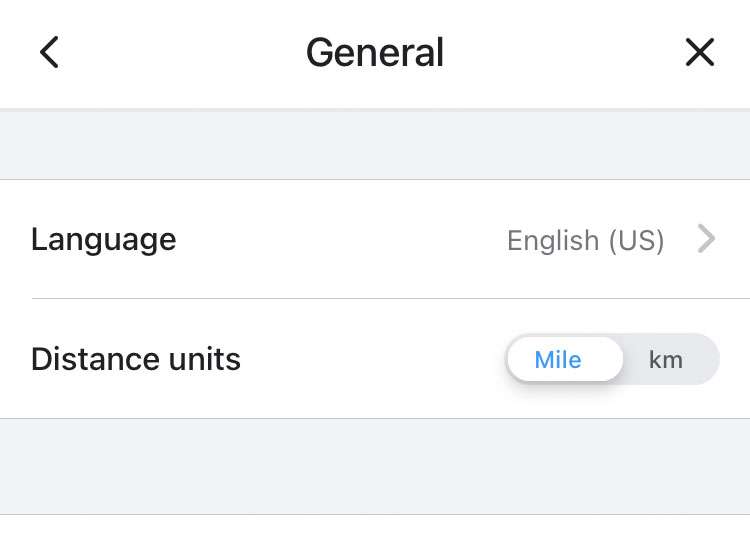Go back using the left arrow
The width and height of the screenshot is (750, 548).
[x=49, y=52]
